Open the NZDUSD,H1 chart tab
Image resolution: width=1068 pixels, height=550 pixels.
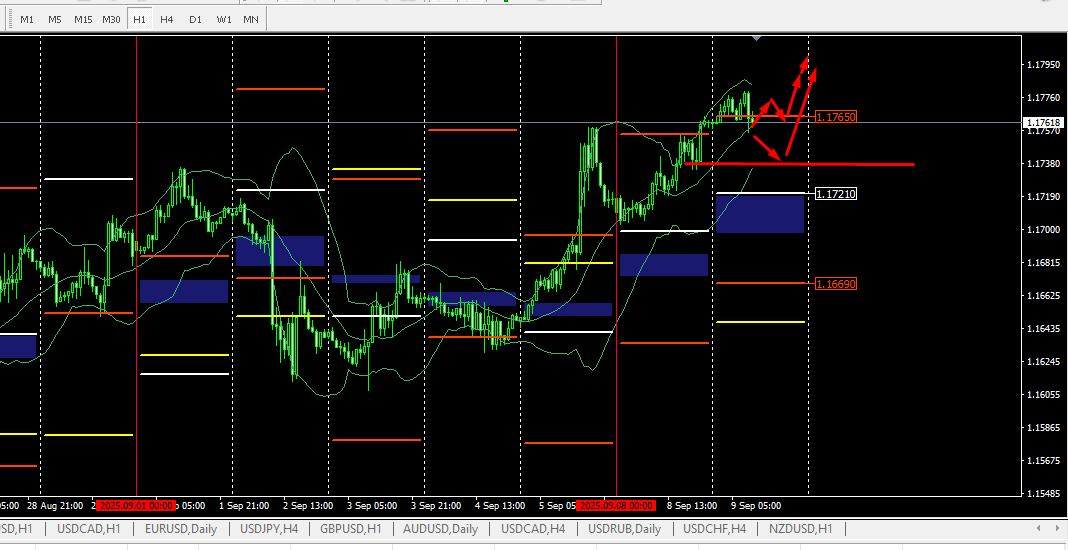point(801,528)
